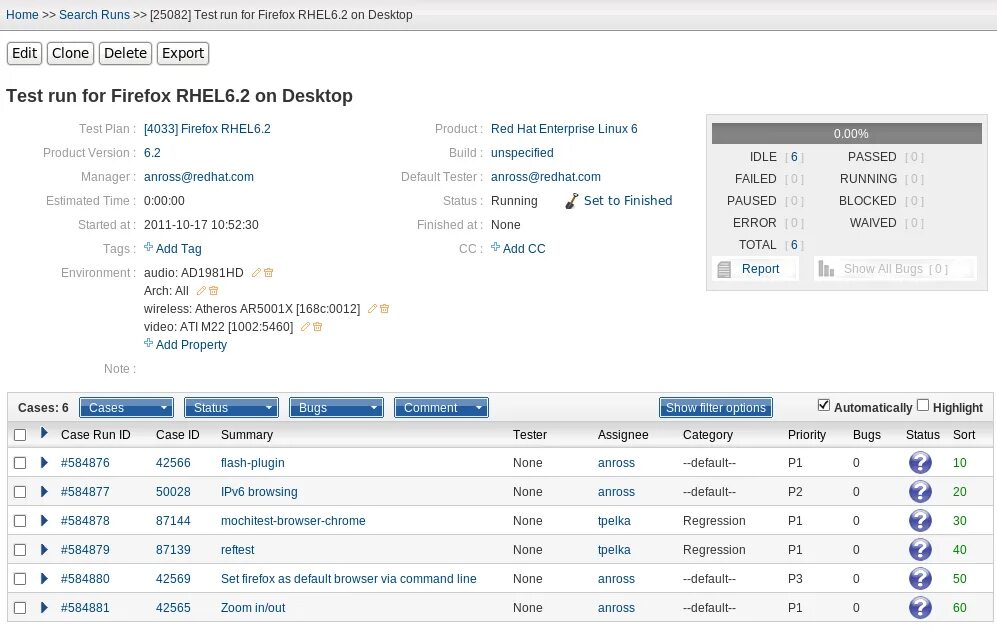Click the plus icon next to Add Tag
This screenshot has height=631, width=997.
tap(148, 247)
